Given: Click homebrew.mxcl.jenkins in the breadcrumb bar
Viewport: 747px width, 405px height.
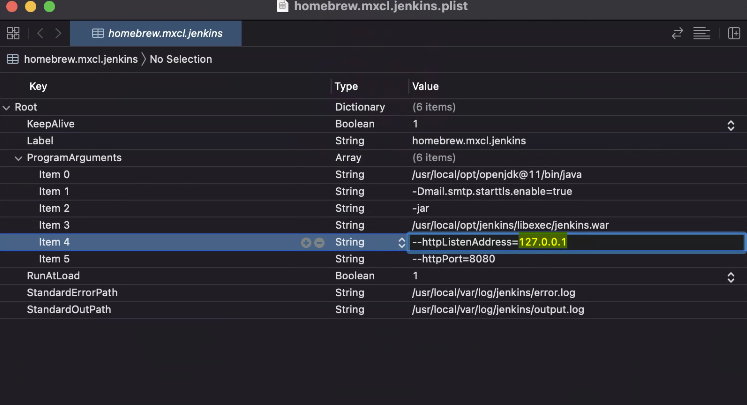Looking at the screenshot, I should pos(81,59).
